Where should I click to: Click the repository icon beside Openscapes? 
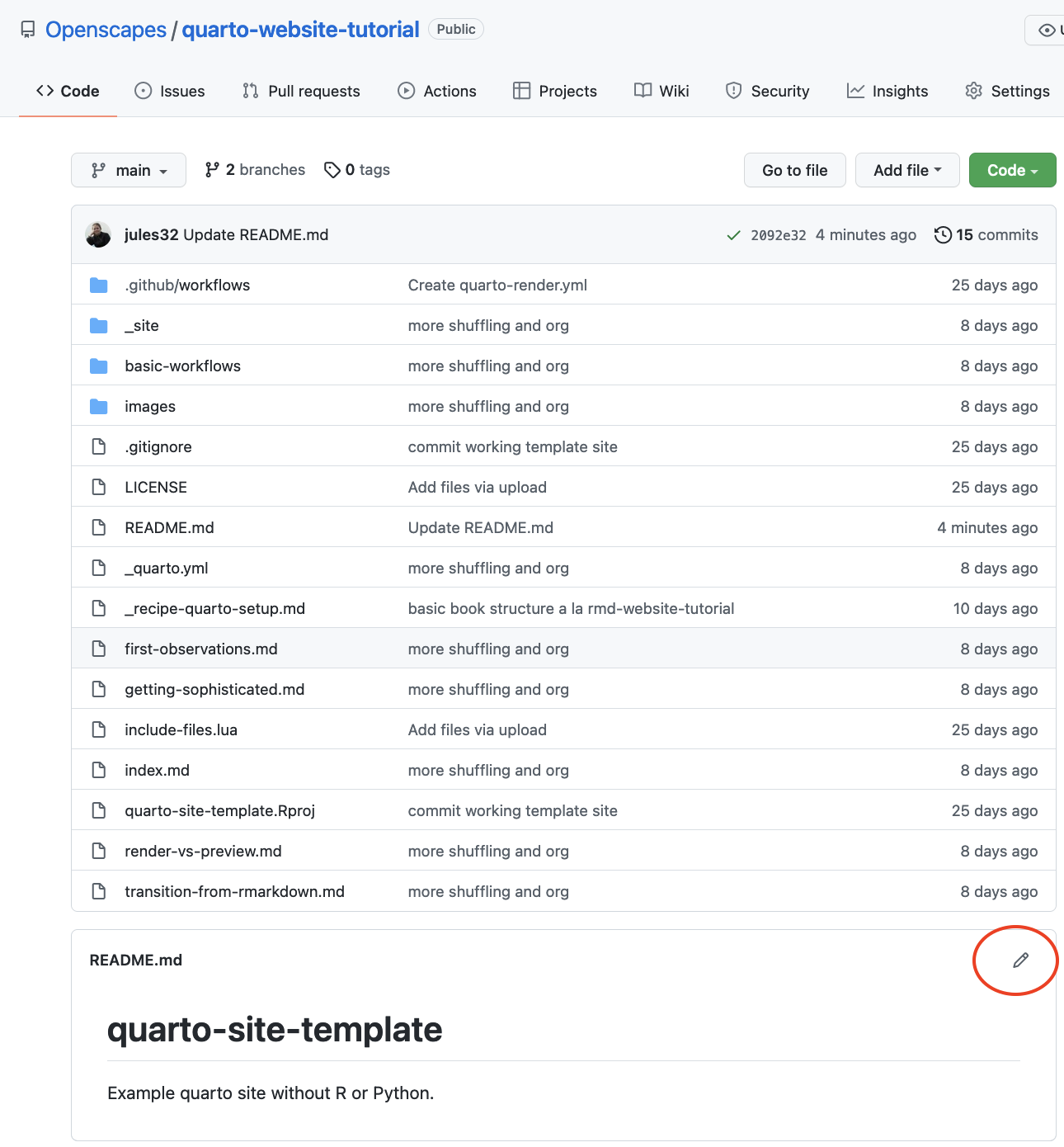point(28,30)
